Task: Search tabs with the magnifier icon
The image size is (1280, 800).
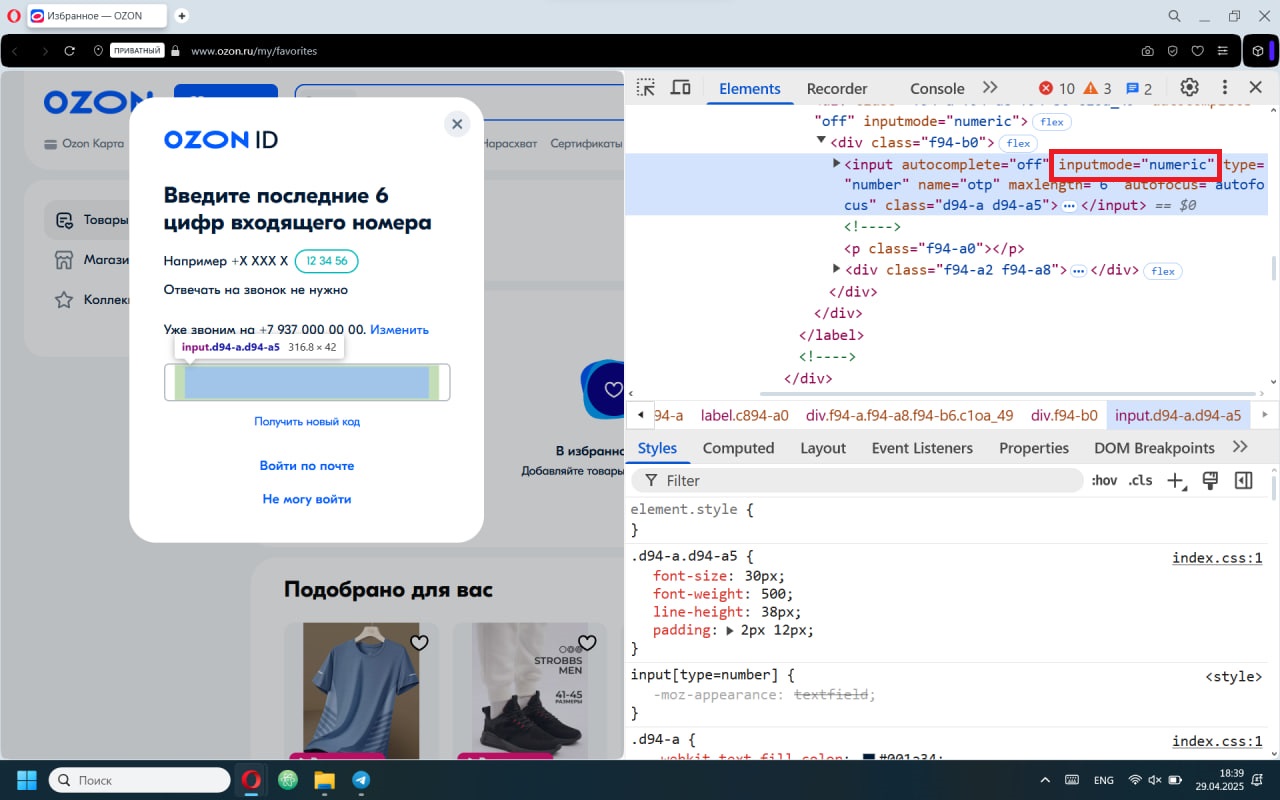Action: tap(1175, 16)
